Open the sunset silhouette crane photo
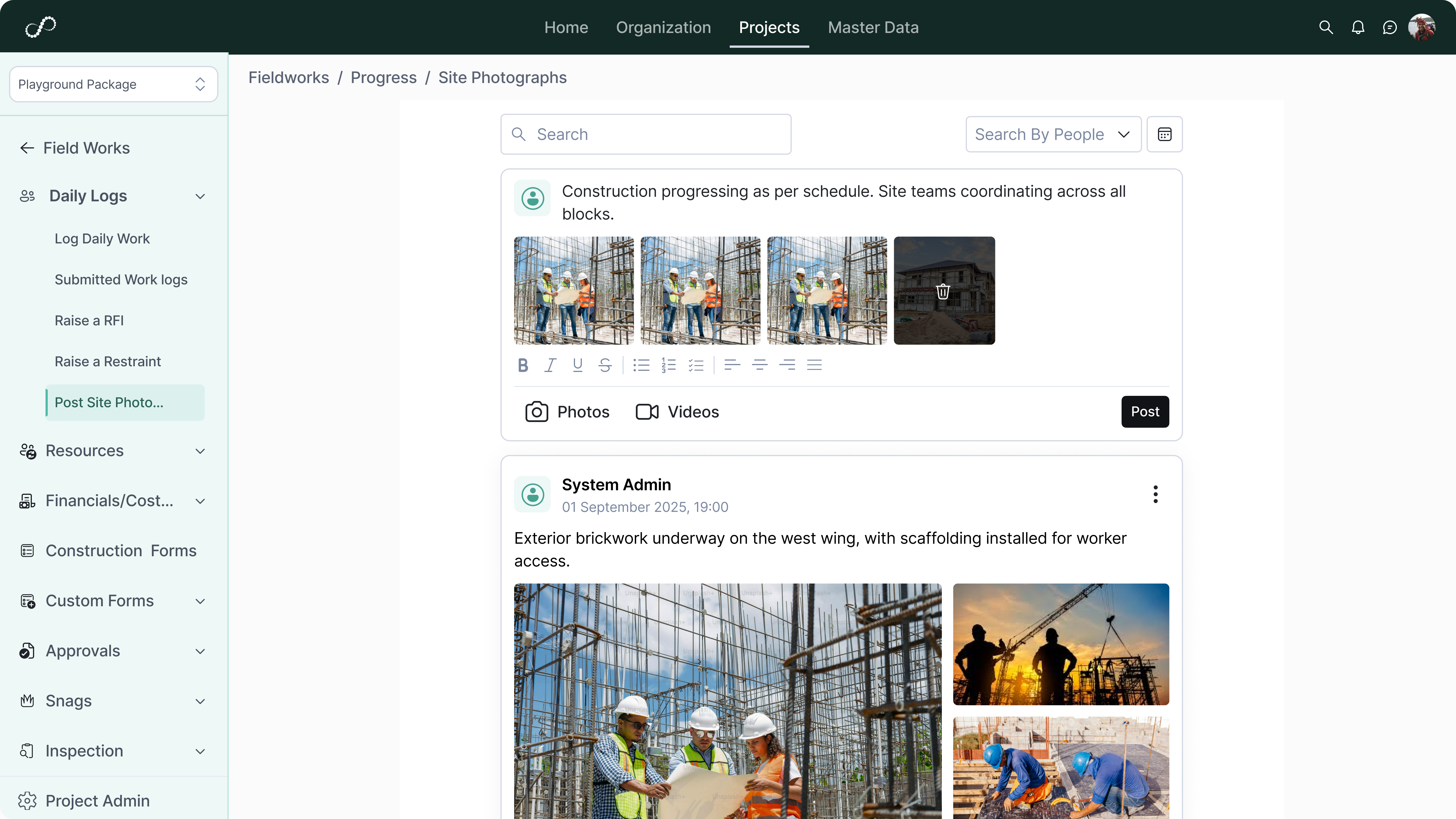Viewport: 1456px width, 819px height. [1060, 644]
